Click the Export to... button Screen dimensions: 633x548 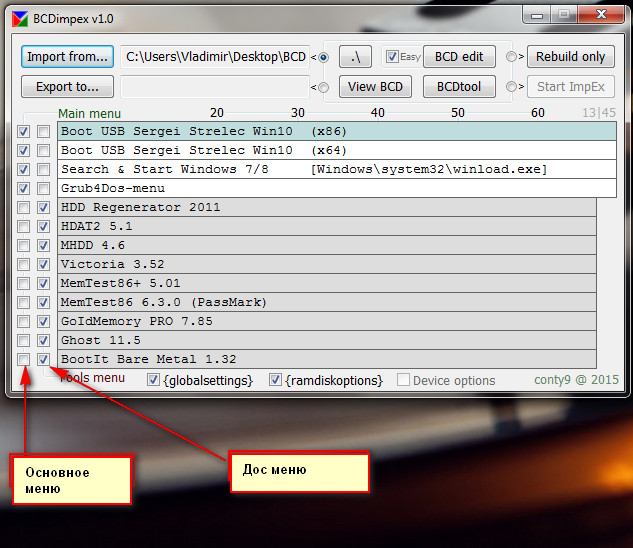[67, 86]
